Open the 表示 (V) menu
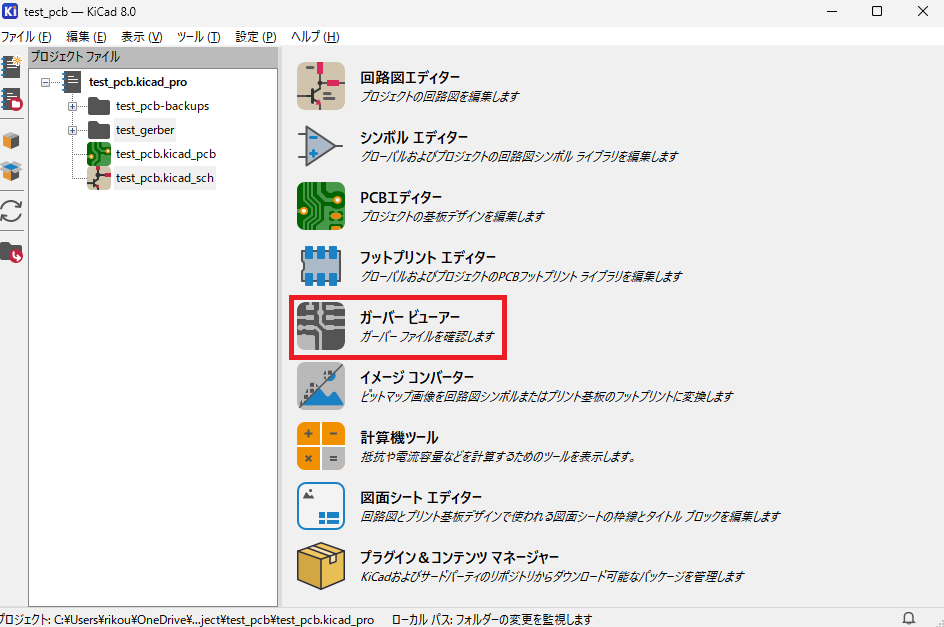Image resolution: width=944 pixels, height=627 pixels. click(141, 37)
